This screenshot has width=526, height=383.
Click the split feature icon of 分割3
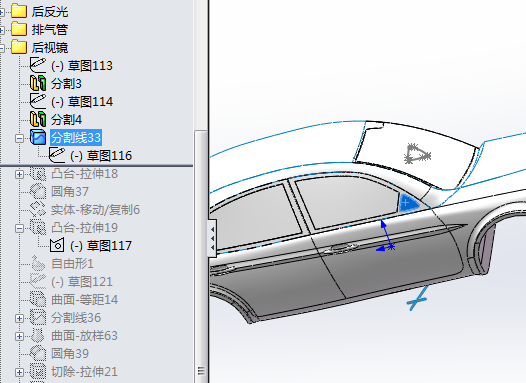tap(38, 83)
